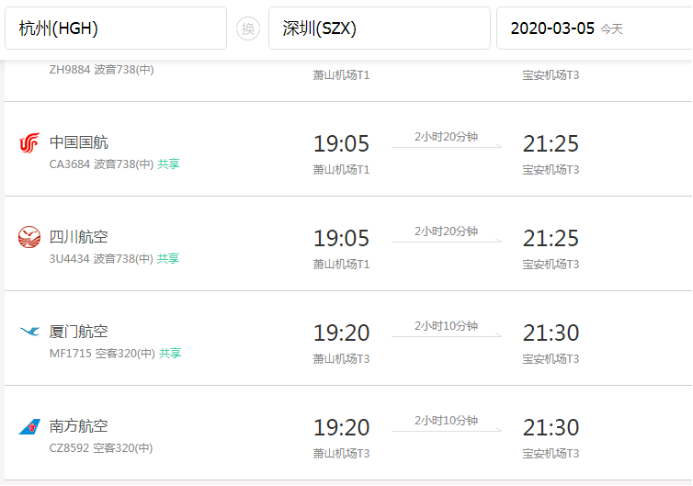
Task: Click 空客320(中) aircraft type for CZ8592
Action: (123, 448)
